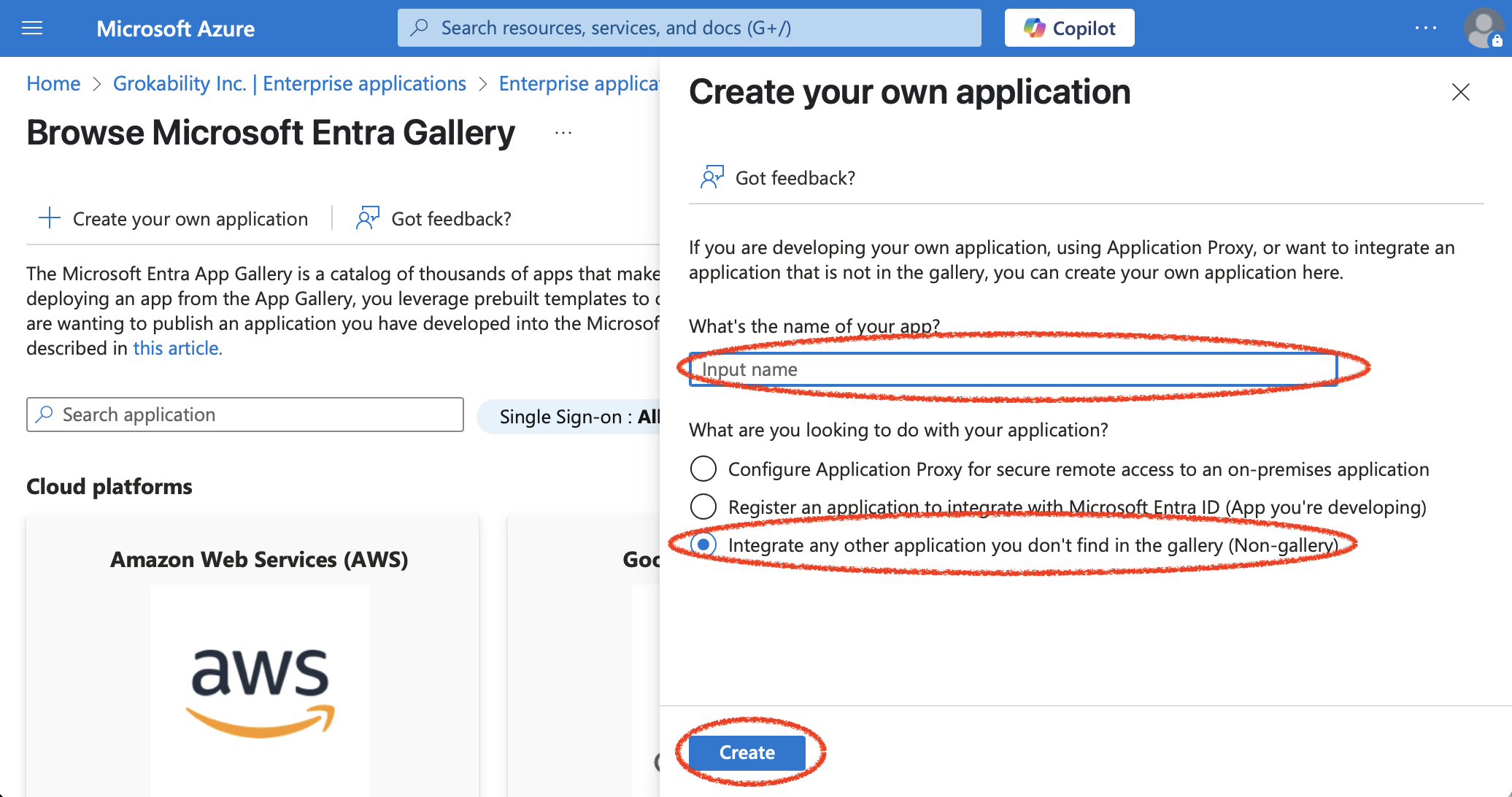1512x797 pixels.
Task: Click feedback icon in gallery toolbar
Action: click(368, 218)
